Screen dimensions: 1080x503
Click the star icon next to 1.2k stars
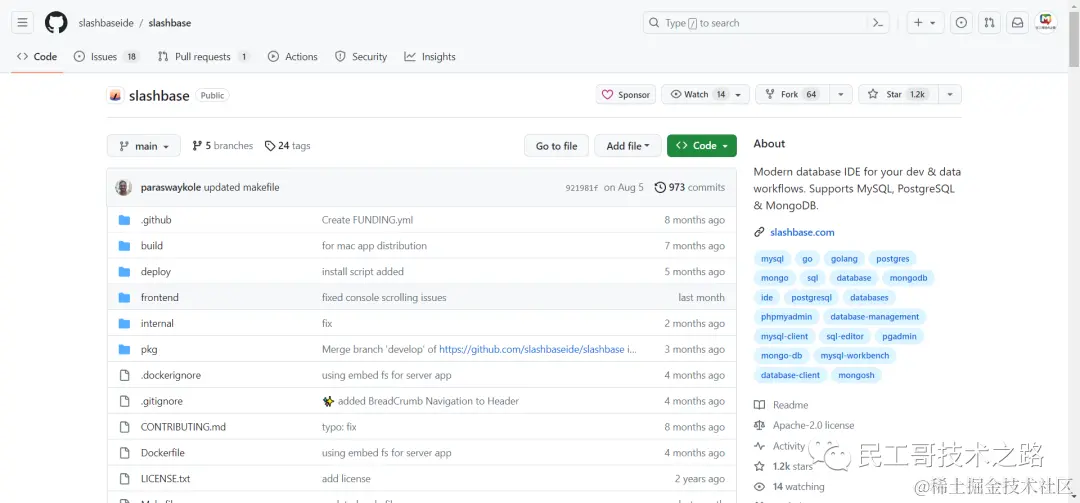[759, 466]
